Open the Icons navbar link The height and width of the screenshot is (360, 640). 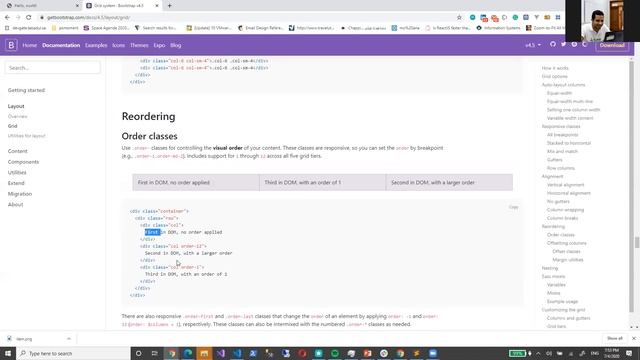[118, 45]
